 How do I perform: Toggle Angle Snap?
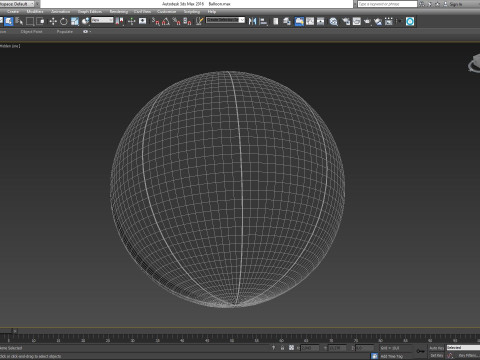(x=166, y=21)
